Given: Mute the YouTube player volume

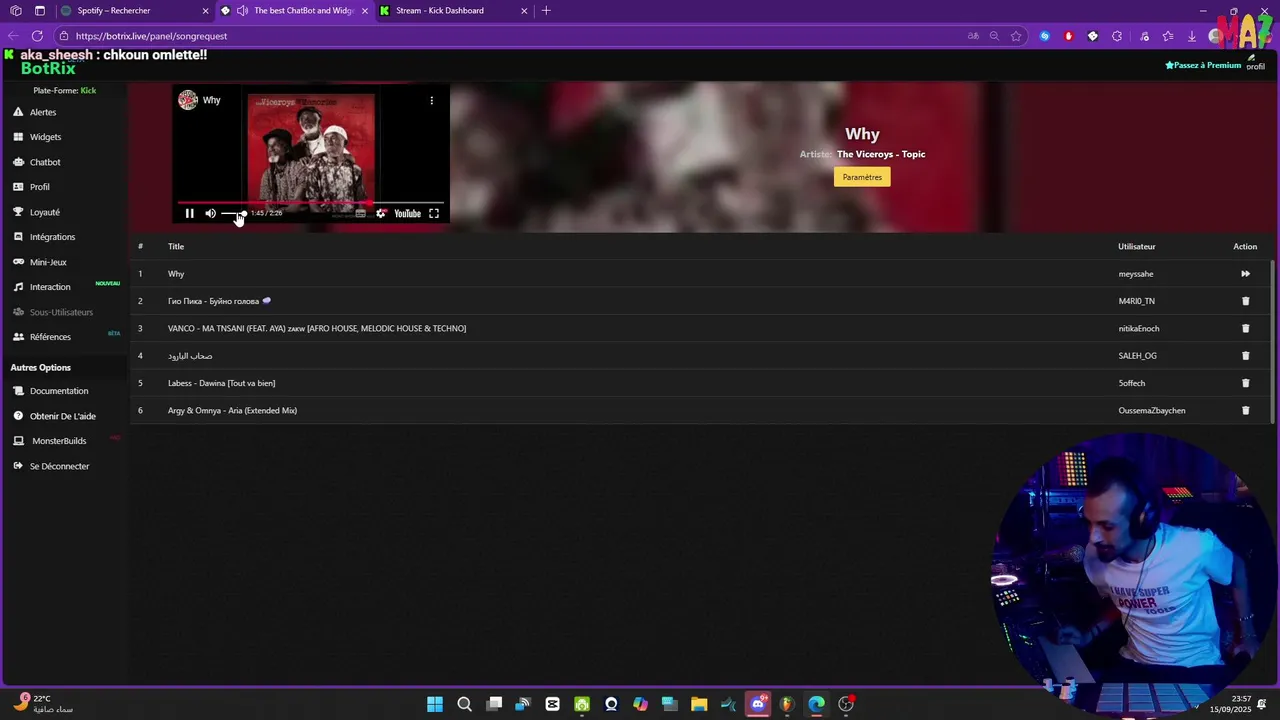Looking at the screenshot, I should (210, 213).
